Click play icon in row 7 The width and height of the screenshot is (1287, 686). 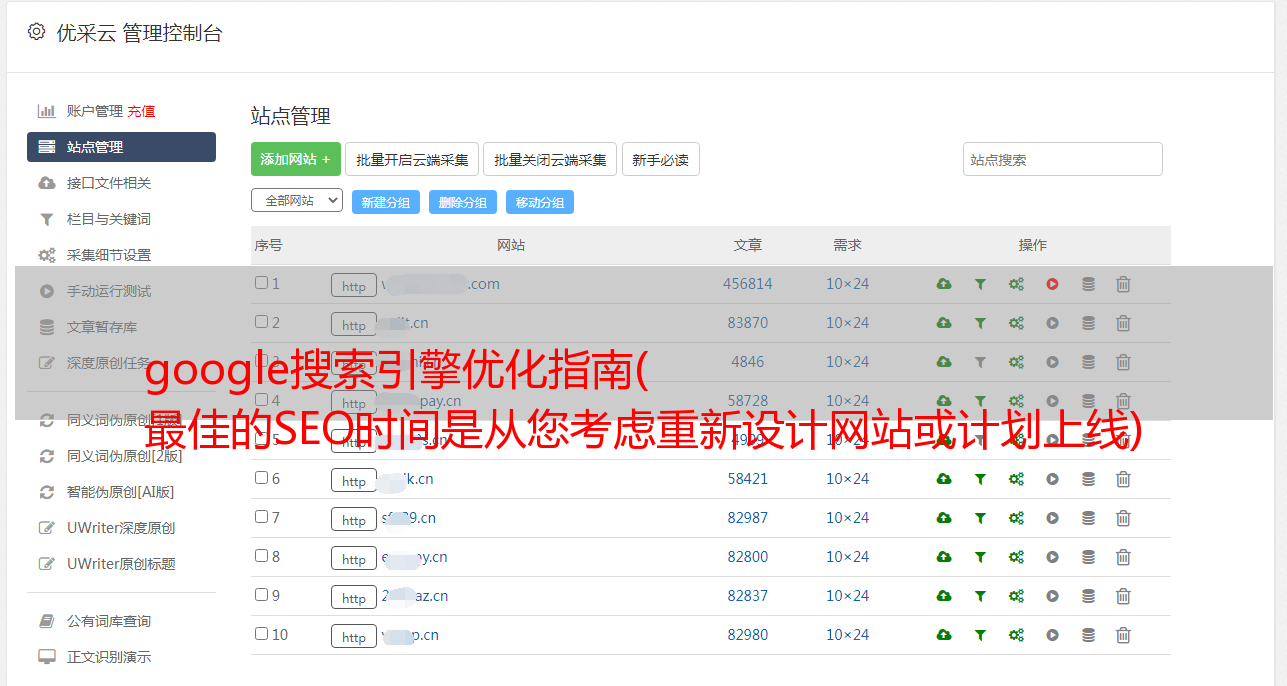pyautogui.click(x=1052, y=518)
